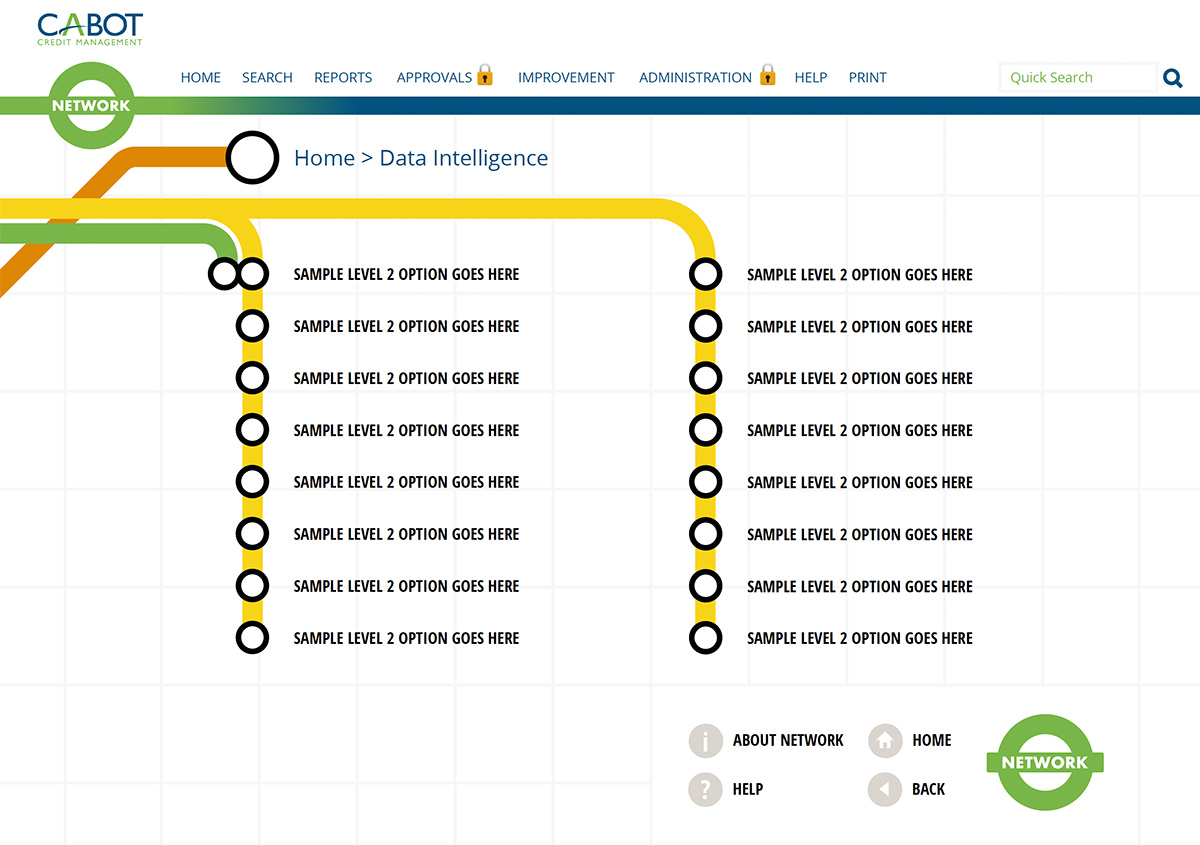This screenshot has height=845, width=1200.
Task: Select first left-column Level 2 option label
Action: click(406, 275)
